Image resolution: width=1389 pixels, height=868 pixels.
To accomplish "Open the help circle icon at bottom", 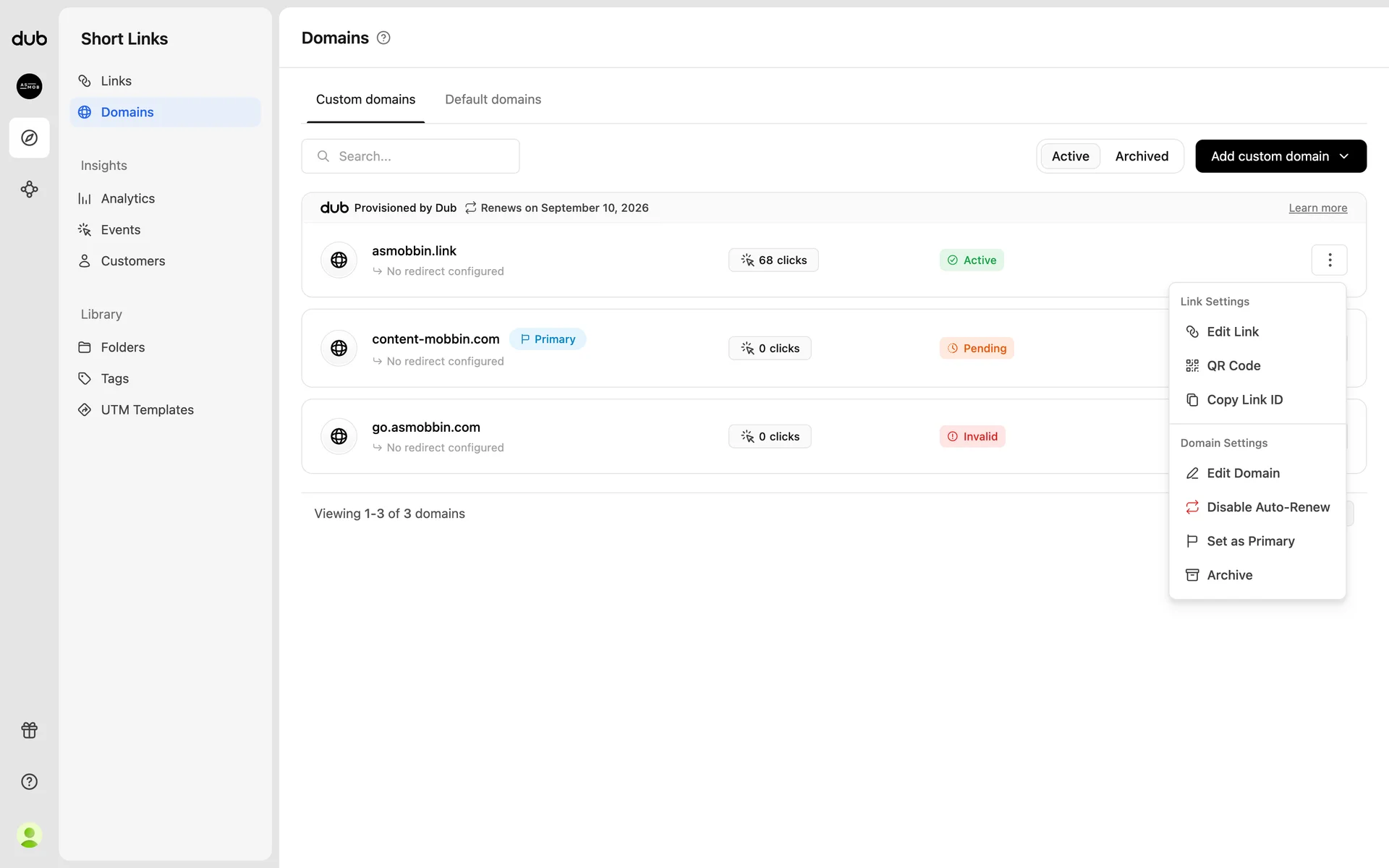I will tap(29, 781).
